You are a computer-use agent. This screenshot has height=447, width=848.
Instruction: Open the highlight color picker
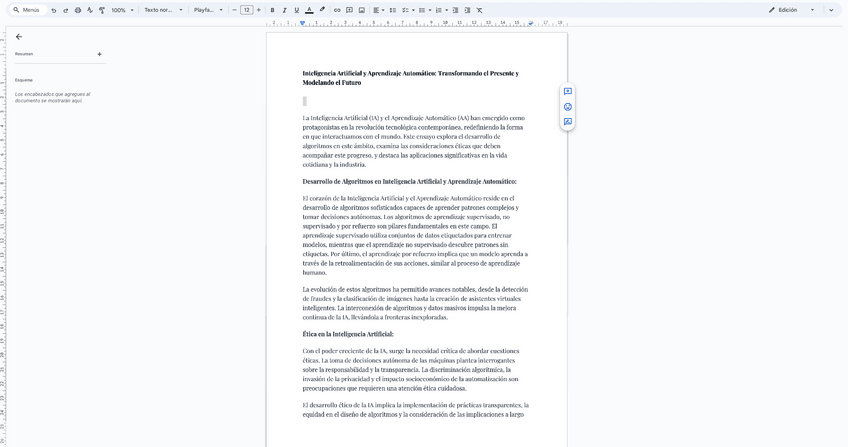(322, 10)
